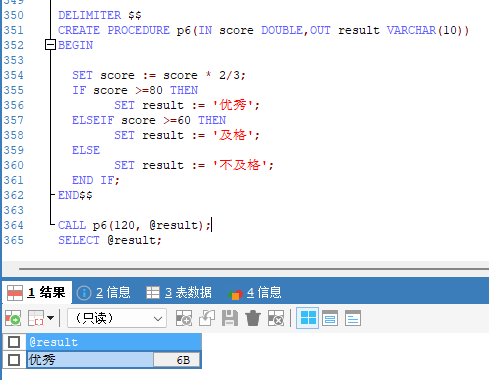Click the colored shapes icon on the 4 信息 tab
Screen dimensions: 489x380
point(235,294)
